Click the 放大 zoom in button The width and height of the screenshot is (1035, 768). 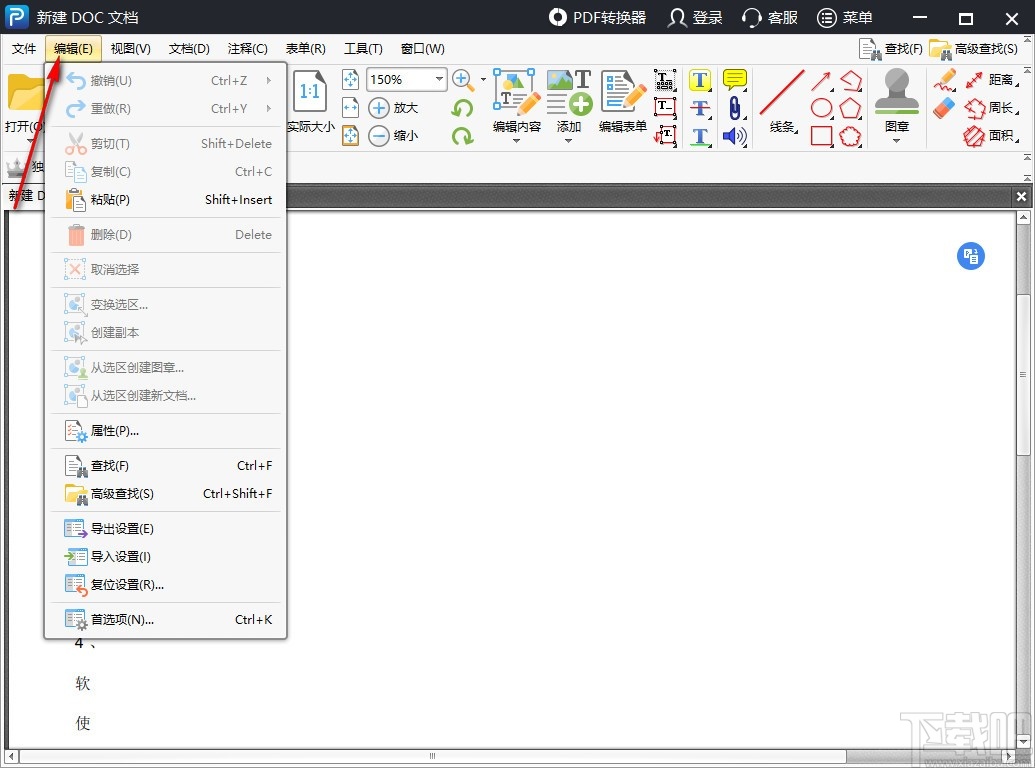pos(394,108)
